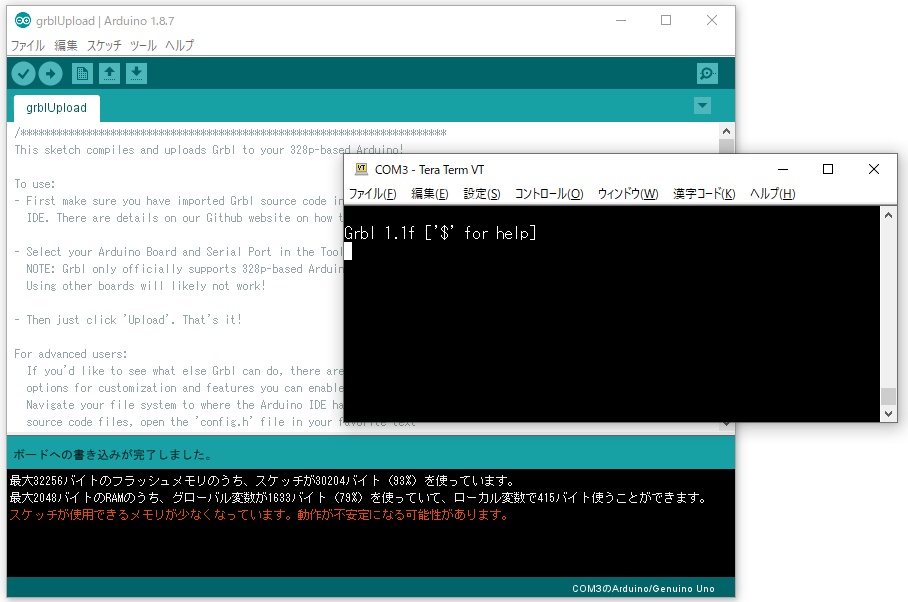Click the Open sketch icon
908x602 pixels.
pyautogui.click(x=109, y=73)
